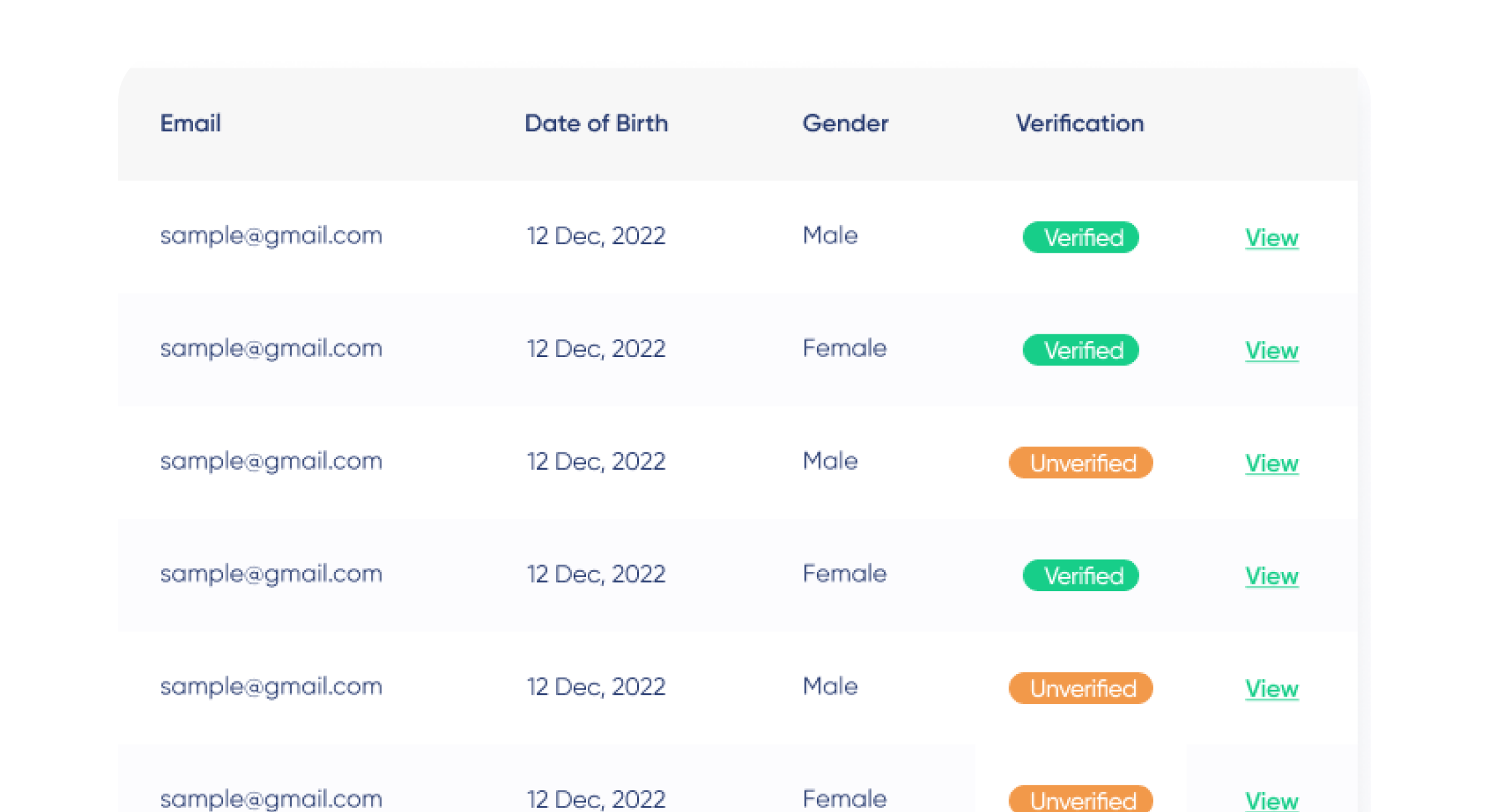Click Verified badge in second row
The height and width of the screenshot is (812, 1487).
(x=1080, y=350)
